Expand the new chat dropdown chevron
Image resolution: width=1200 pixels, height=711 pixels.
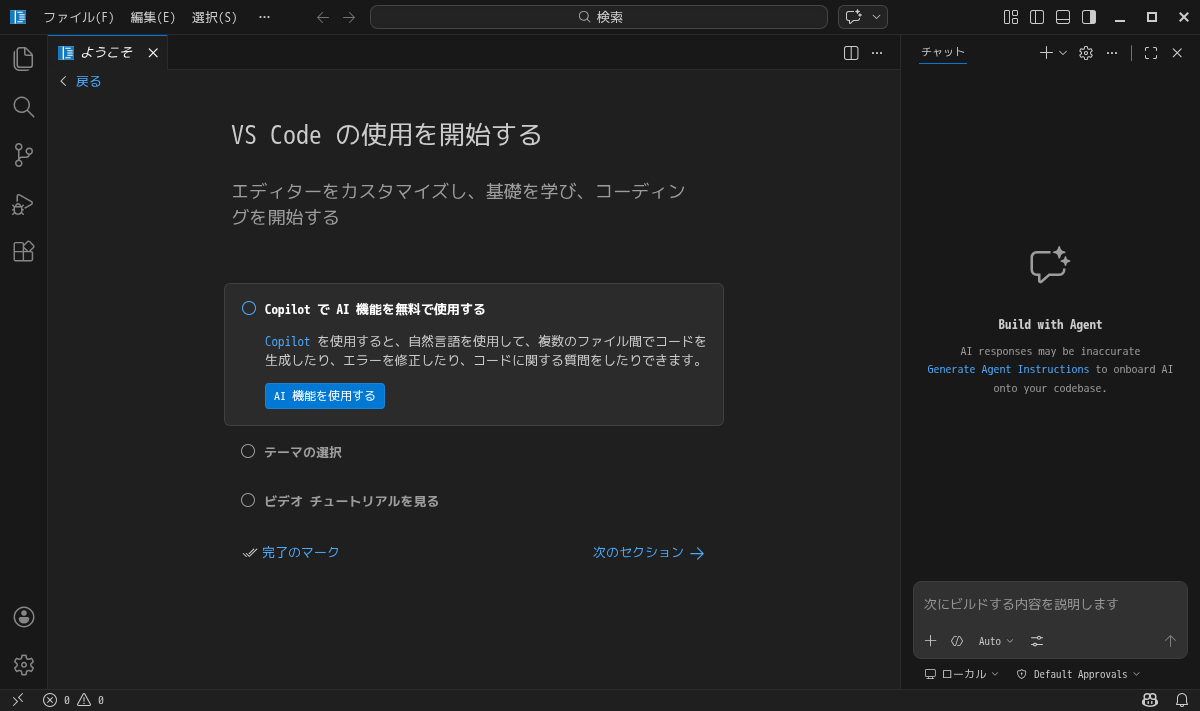pyautogui.click(x=1063, y=53)
